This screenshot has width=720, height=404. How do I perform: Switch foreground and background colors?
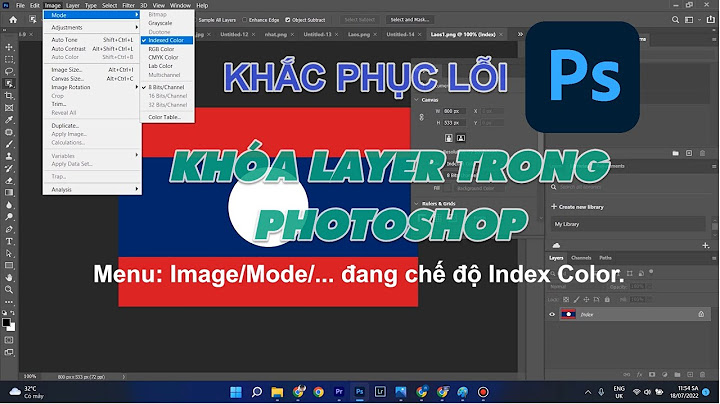point(12,313)
